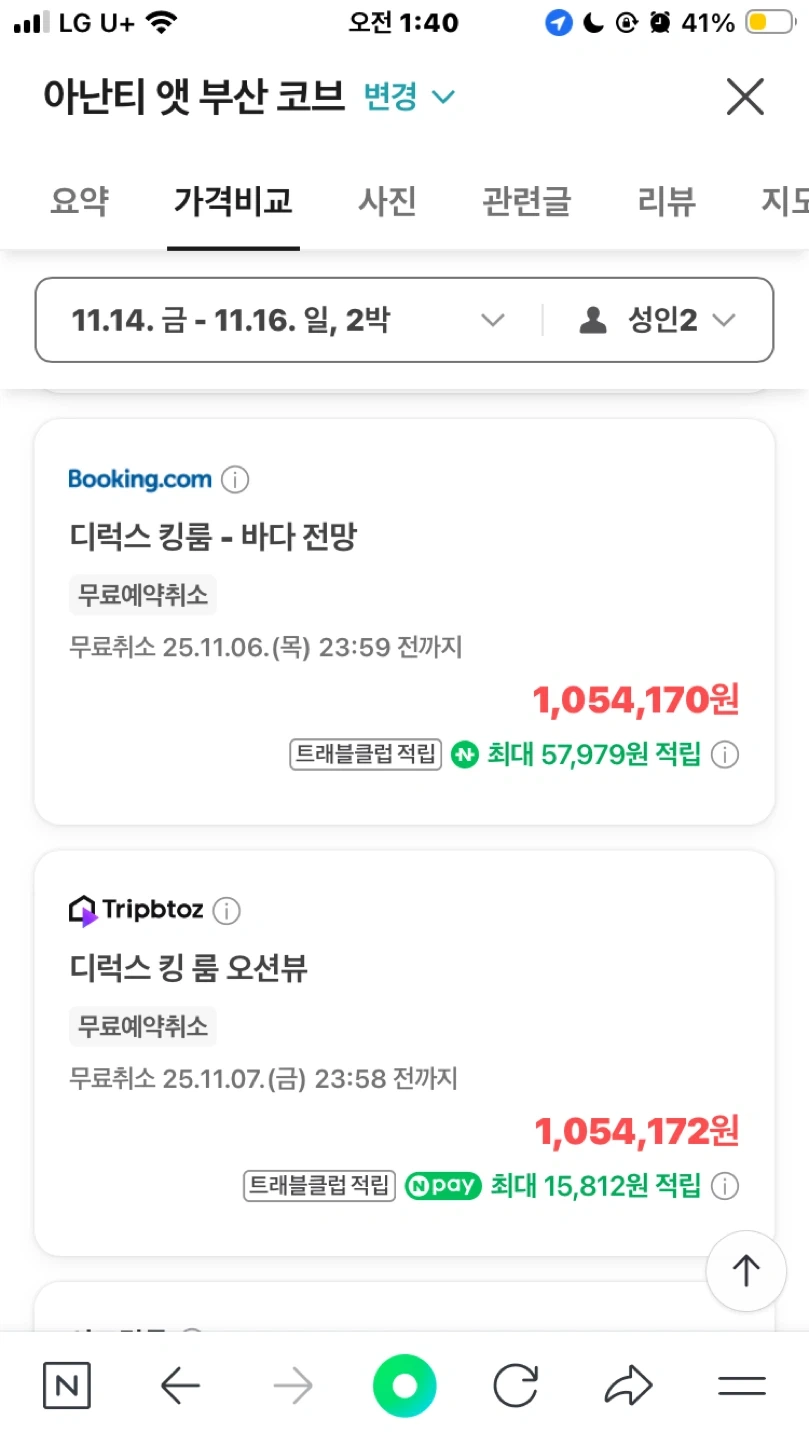Viewport: 809px width, 1440px height.
Task: Select the Booking.com 1,054,170원 price
Action: click(x=636, y=701)
